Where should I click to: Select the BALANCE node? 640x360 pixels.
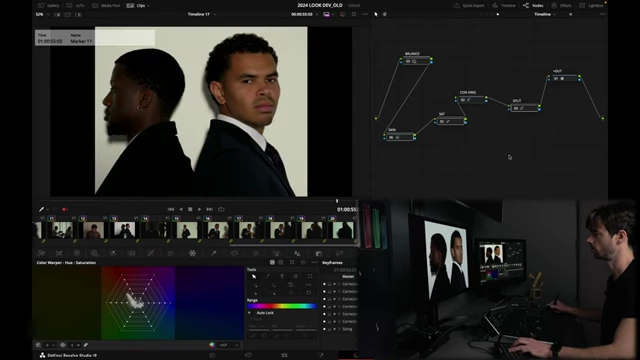pos(416,61)
